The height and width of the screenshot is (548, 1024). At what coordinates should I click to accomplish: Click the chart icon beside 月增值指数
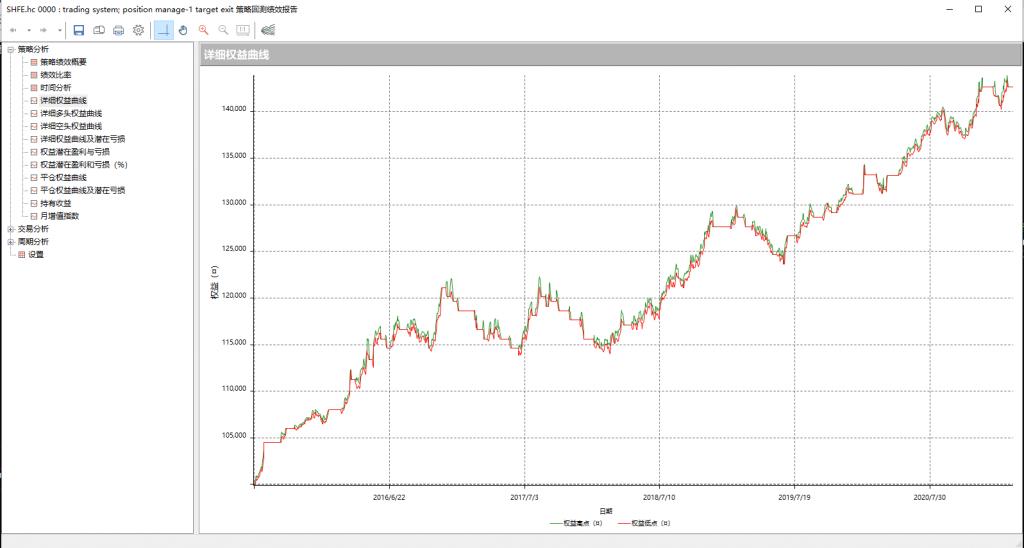click(34, 216)
